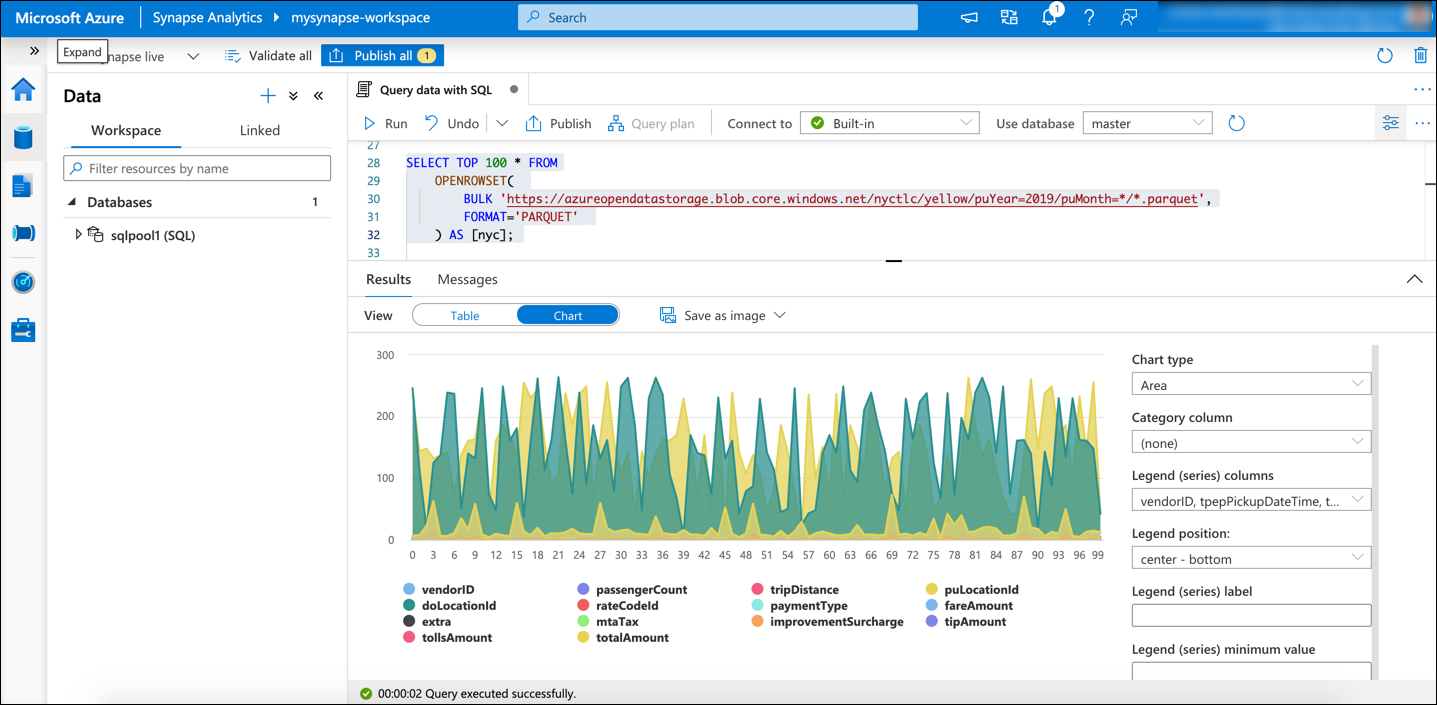Open the Data hub cylinder icon
Image resolution: width=1437 pixels, height=705 pixels.
point(23,138)
